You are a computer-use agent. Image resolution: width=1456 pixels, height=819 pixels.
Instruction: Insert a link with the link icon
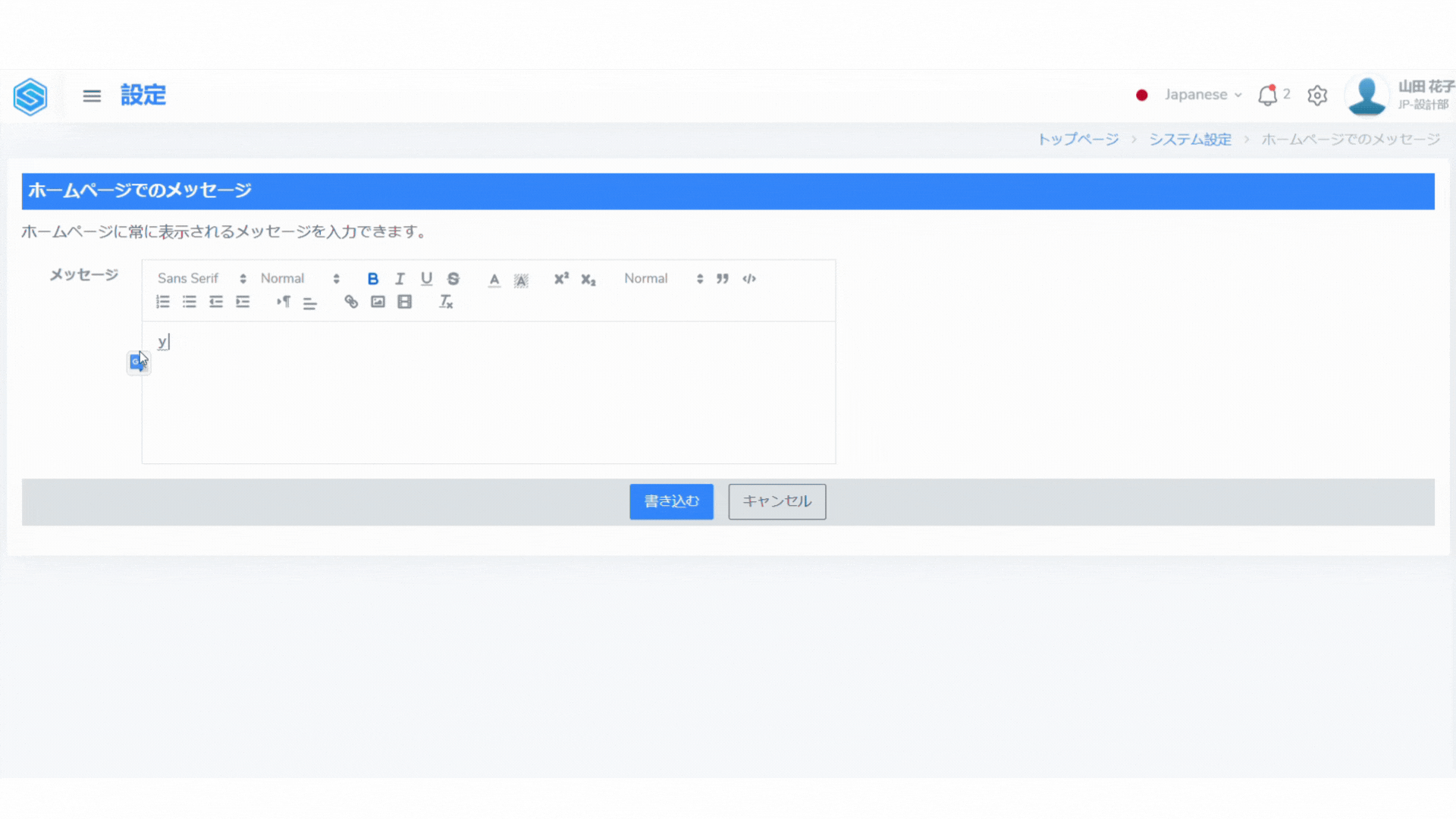coord(351,302)
